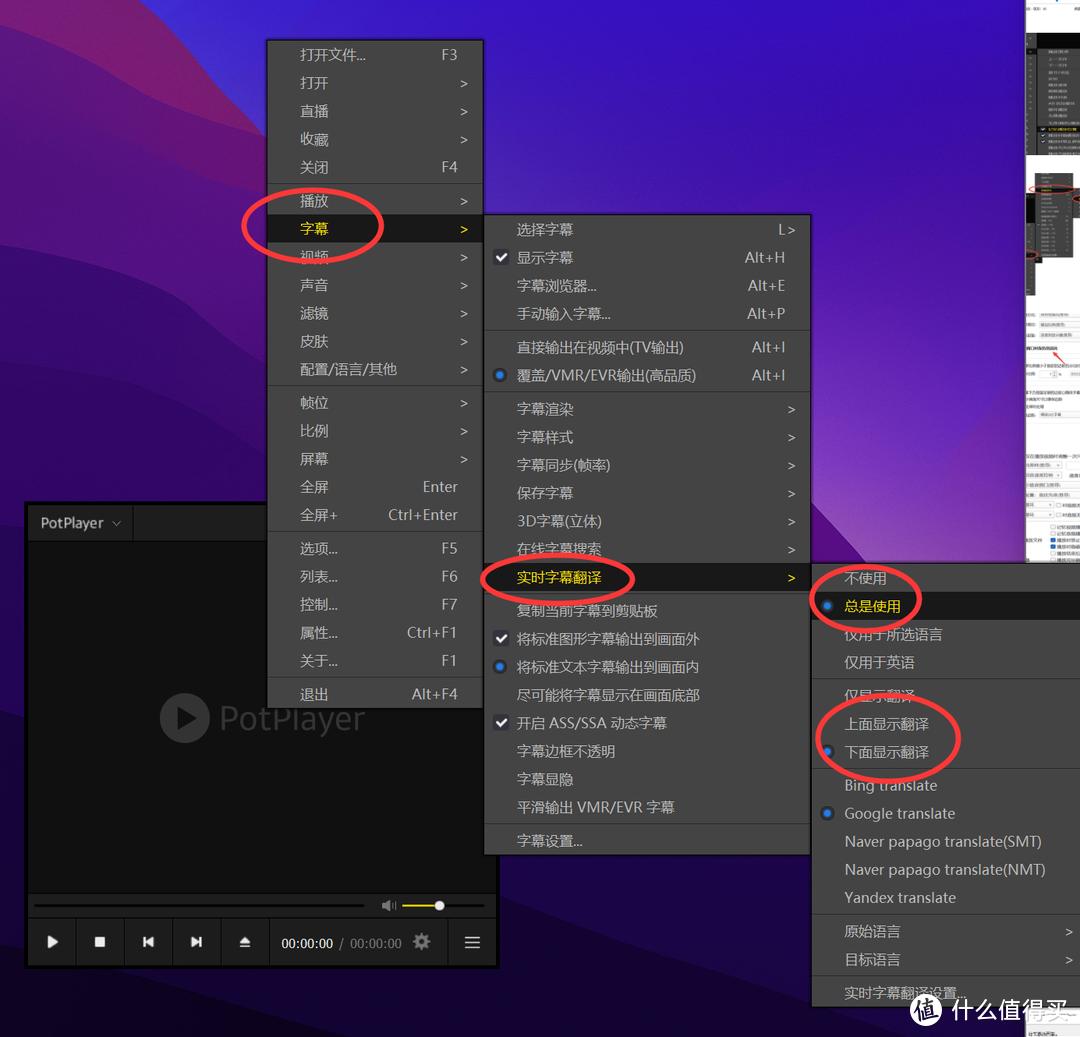Skip to next item with the forward icon
Viewport: 1080px width, 1037px height.
pos(196,941)
